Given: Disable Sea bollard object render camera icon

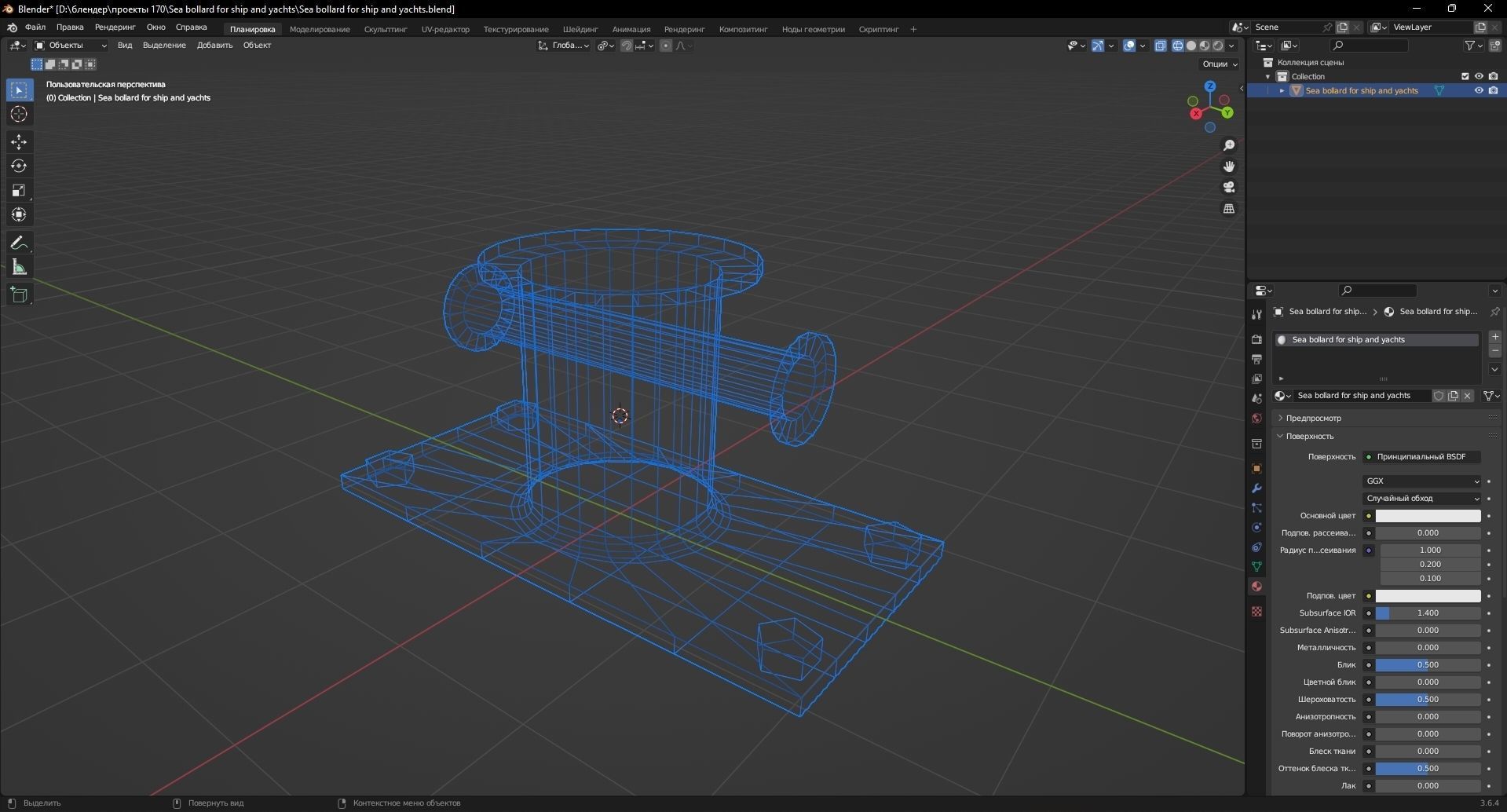Looking at the screenshot, I should click(x=1493, y=90).
